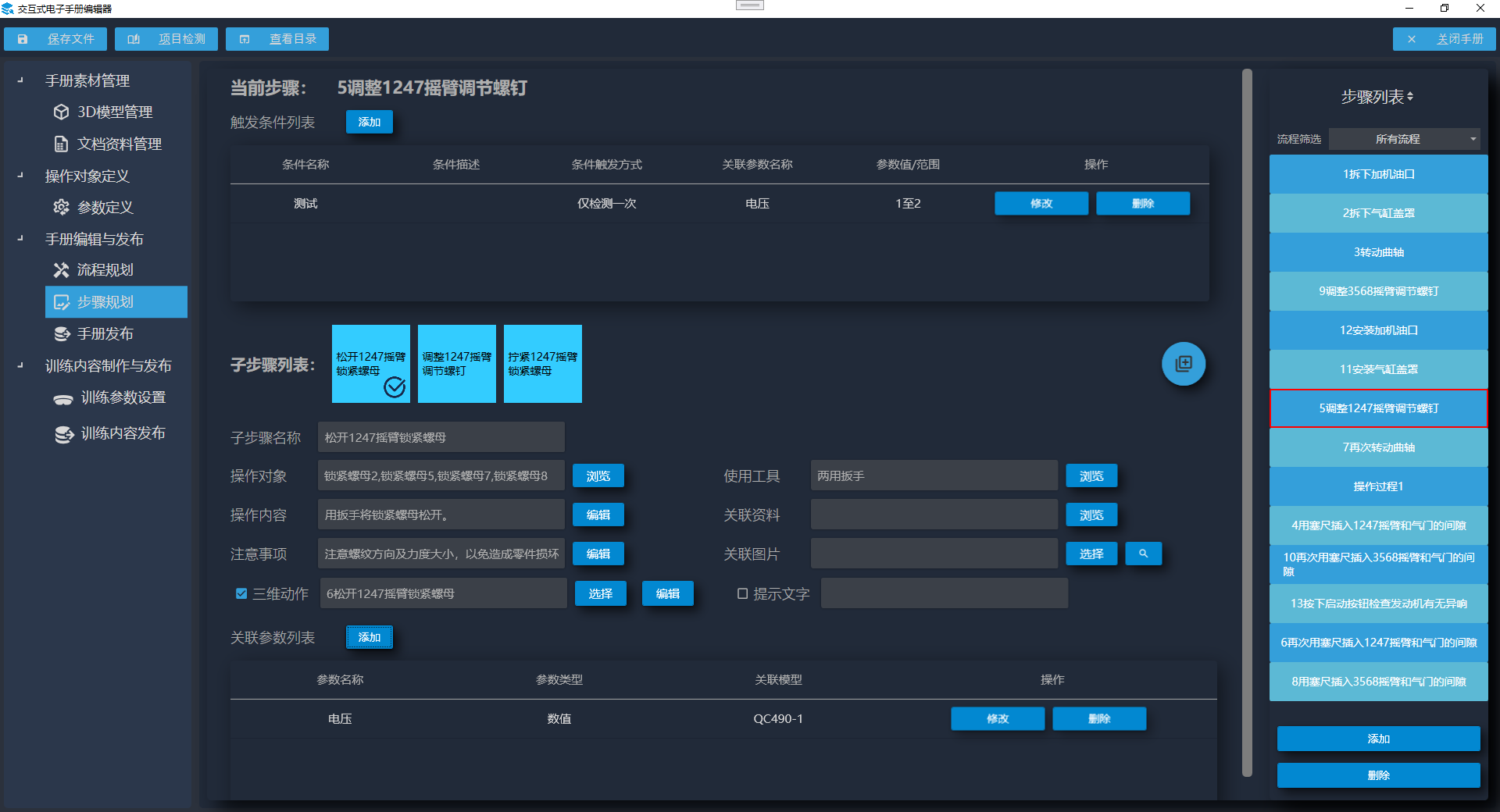Enable the 提示文字 checkbox
Screen dimensions: 1500x812
tap(742, 593)
